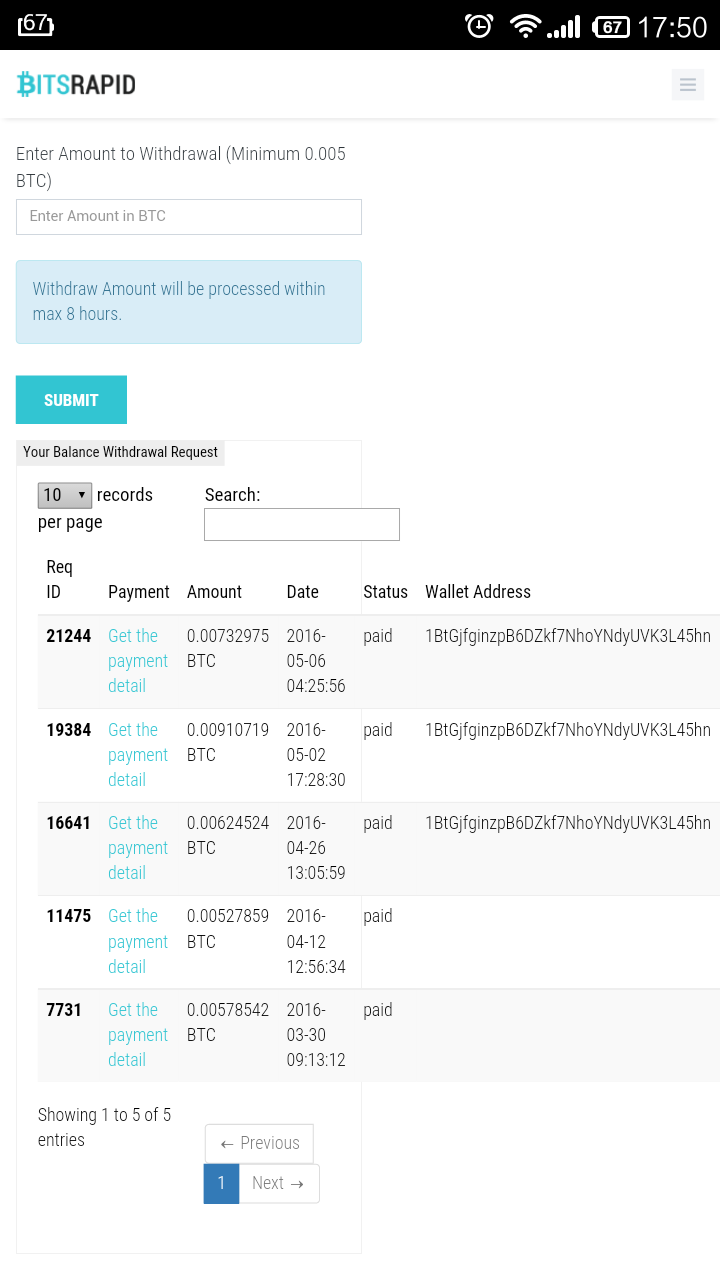Image resolution: width=720 pixels, height=1280 pixels.
Task: Select page 1 in pagination
Action: pyautogui.click(x=221, y=1183)
